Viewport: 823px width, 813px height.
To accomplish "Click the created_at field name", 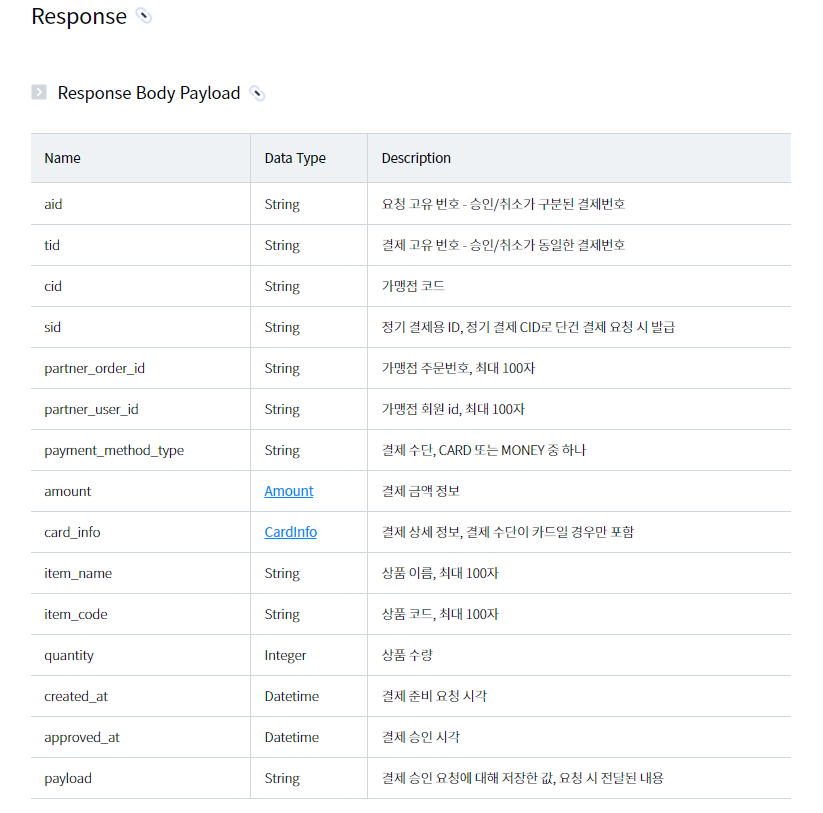I will click(x=76, y=696).
